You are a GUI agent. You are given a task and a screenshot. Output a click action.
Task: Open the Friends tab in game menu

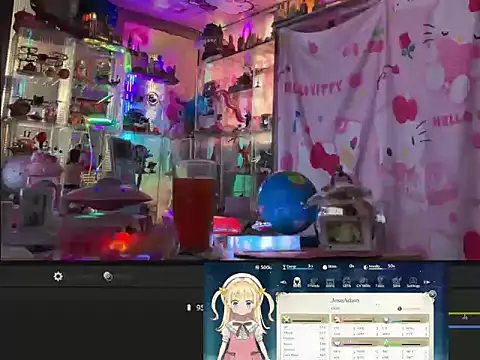click(x=313, y=283)
